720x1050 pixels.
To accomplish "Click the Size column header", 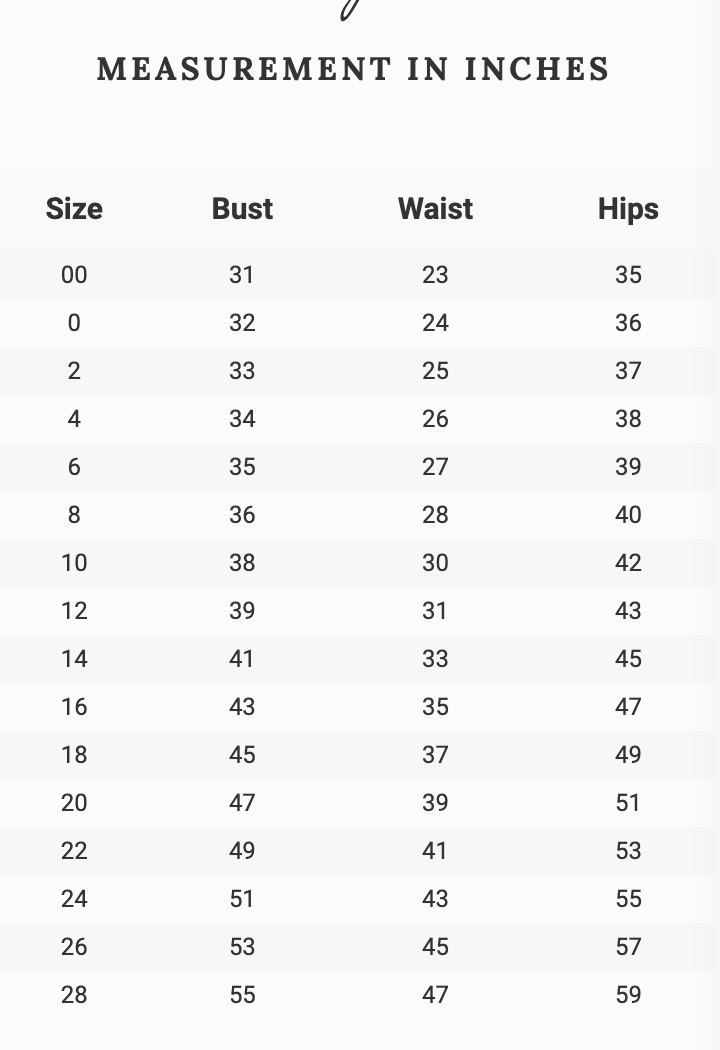I will coord(74,209).
